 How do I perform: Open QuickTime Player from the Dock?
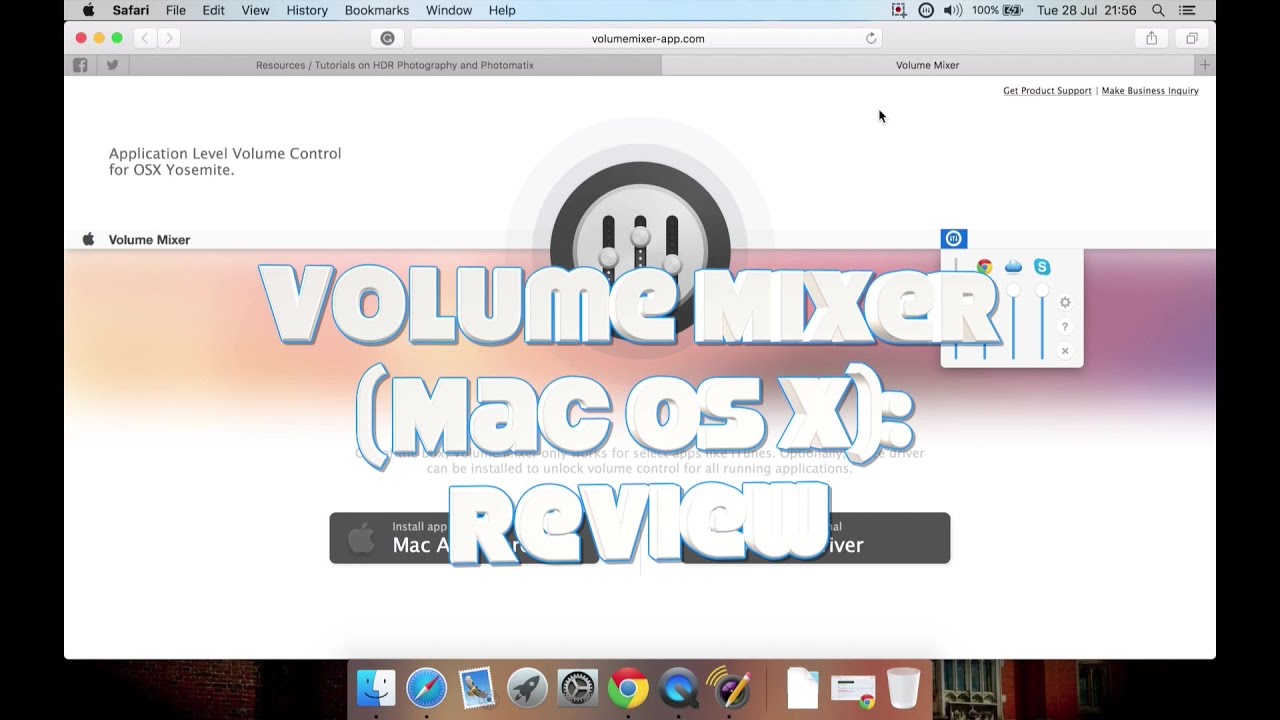678,687
